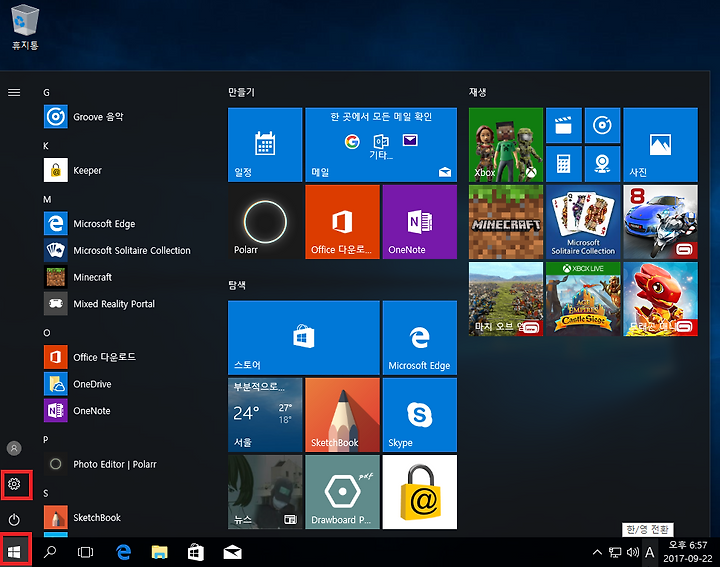Open Age of Empires Castle Siege tile
The image size is (720, 567).
583,299
